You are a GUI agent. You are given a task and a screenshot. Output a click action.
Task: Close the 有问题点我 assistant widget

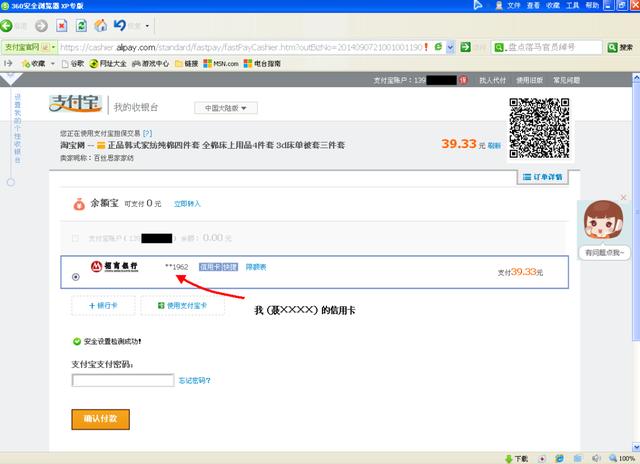(x=623, y=198)
